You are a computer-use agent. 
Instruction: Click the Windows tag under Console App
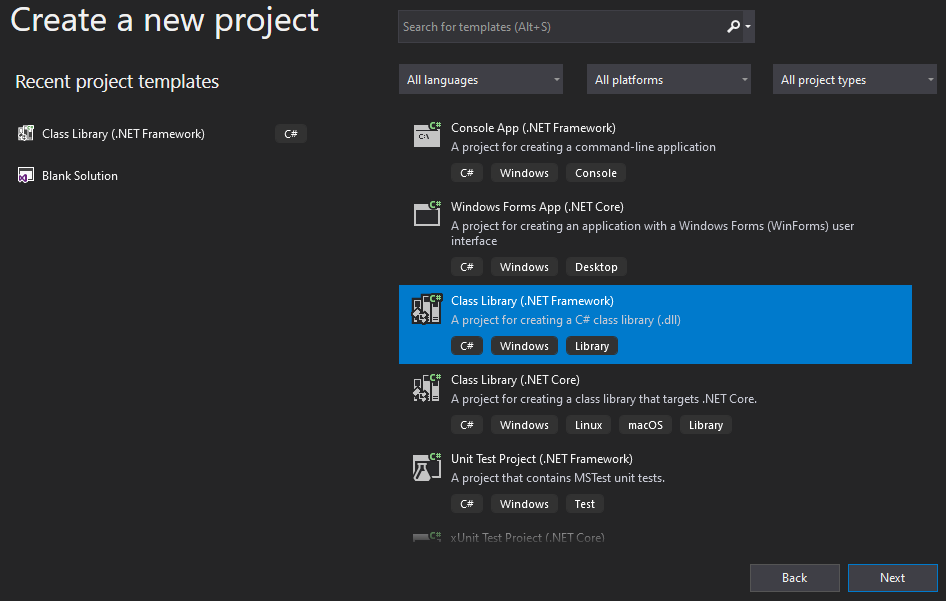(524, 173)
